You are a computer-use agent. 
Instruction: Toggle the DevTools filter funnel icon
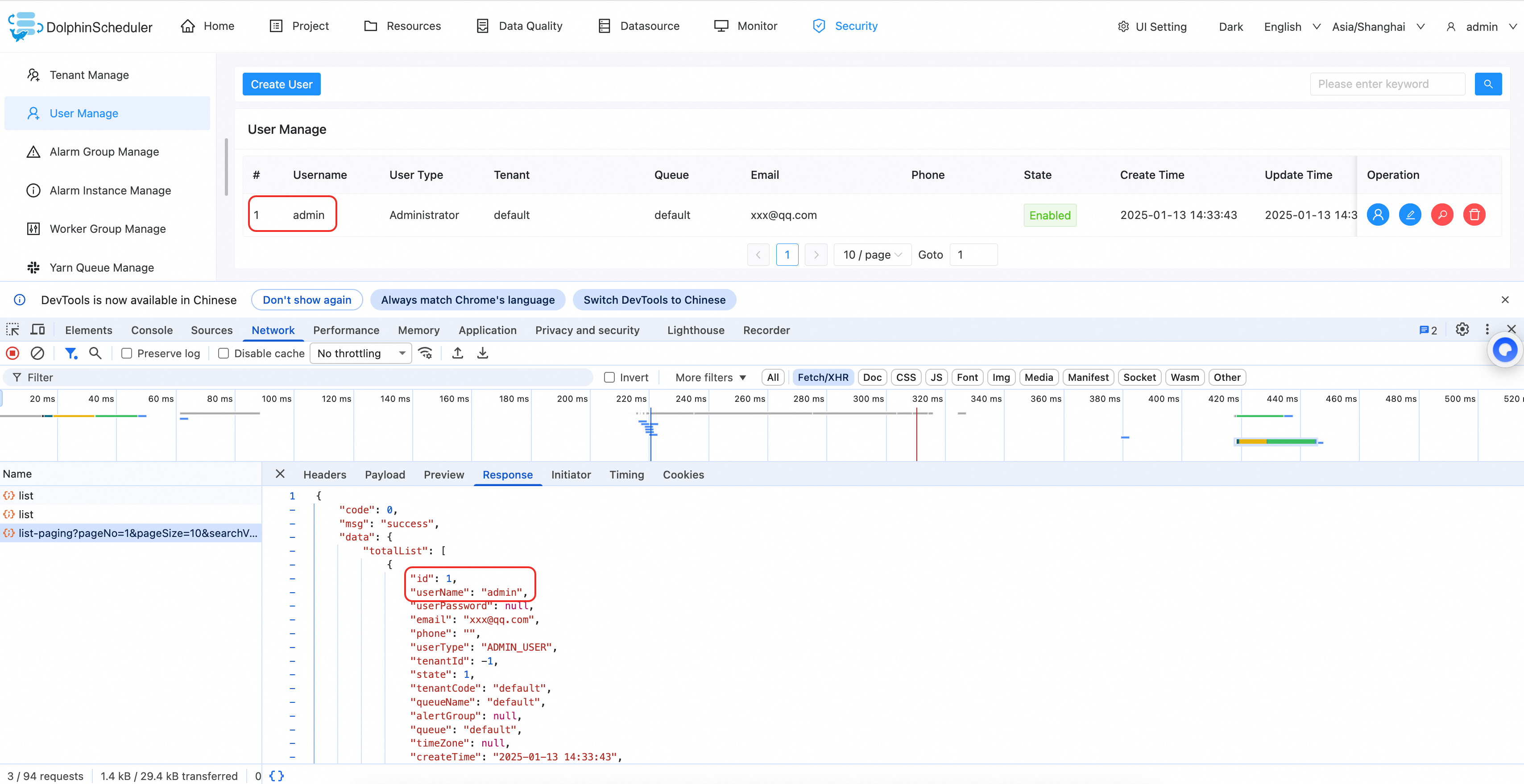click(71, 353)
